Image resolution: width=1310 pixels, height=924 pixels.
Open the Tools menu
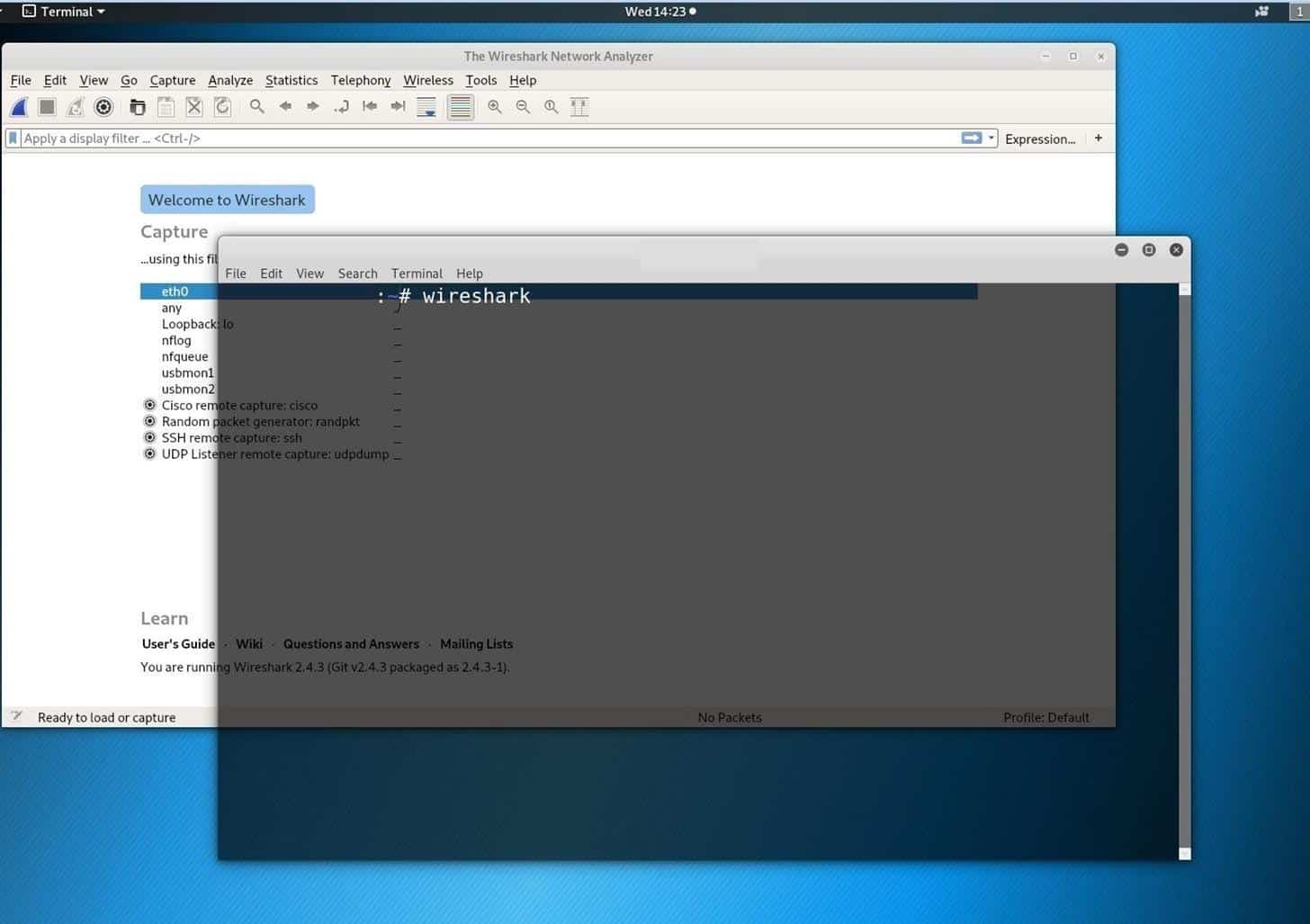click(481, 80)
